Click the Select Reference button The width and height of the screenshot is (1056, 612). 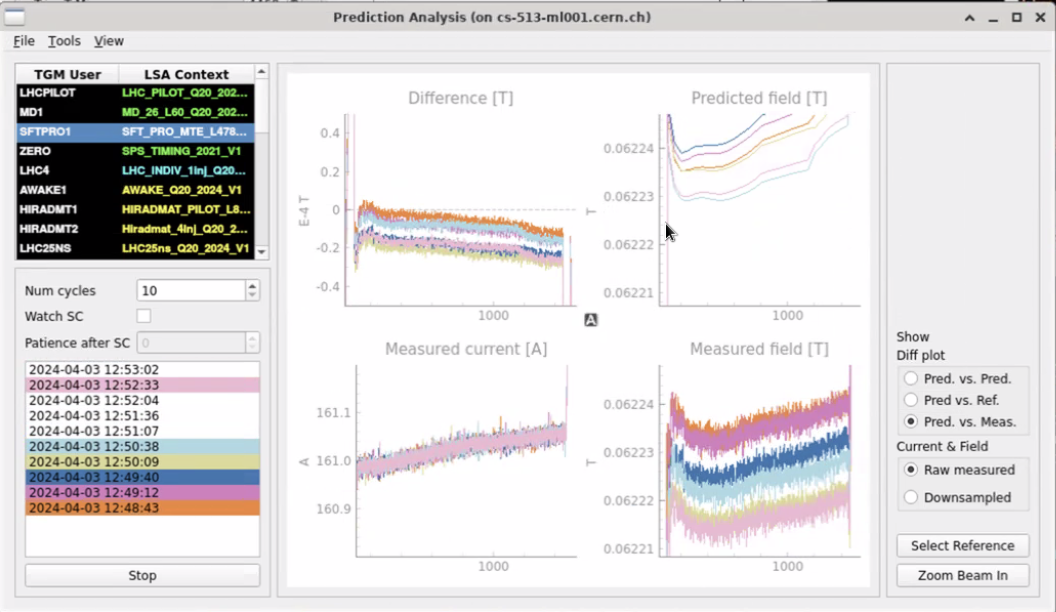tap(962, 545)
